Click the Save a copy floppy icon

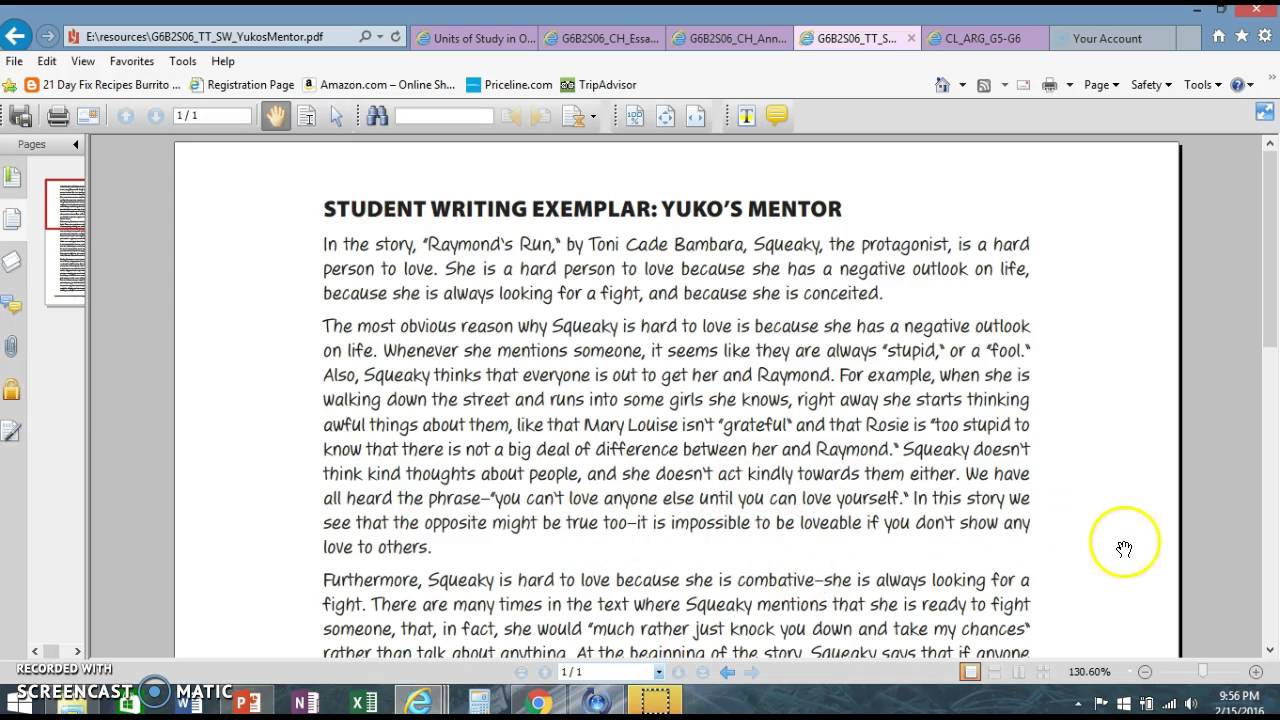[20, 116]
